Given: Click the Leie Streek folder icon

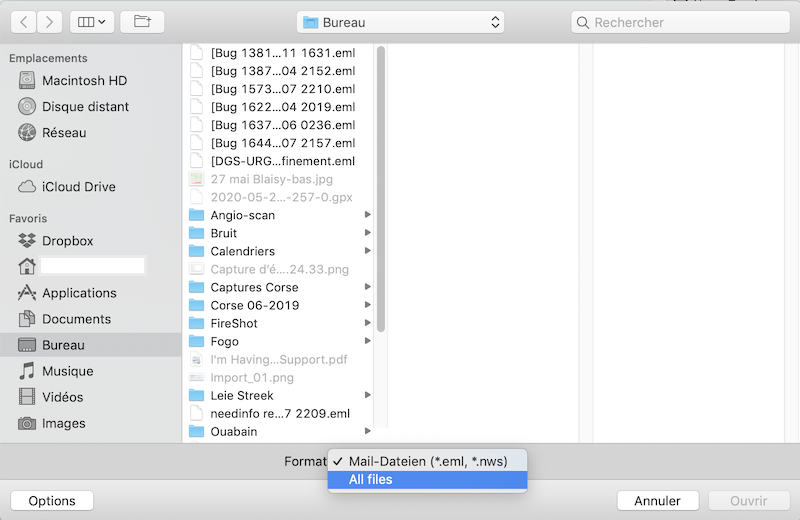Looking at the screenshot, I should point(196,395).
